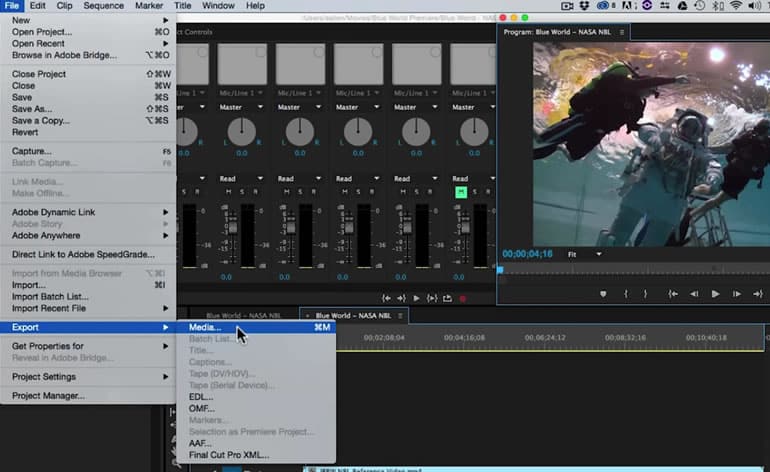Step forward one frame in Program monitor
Image resolution: width=770 pixels, height=472 pixels.
pos(737,294)
